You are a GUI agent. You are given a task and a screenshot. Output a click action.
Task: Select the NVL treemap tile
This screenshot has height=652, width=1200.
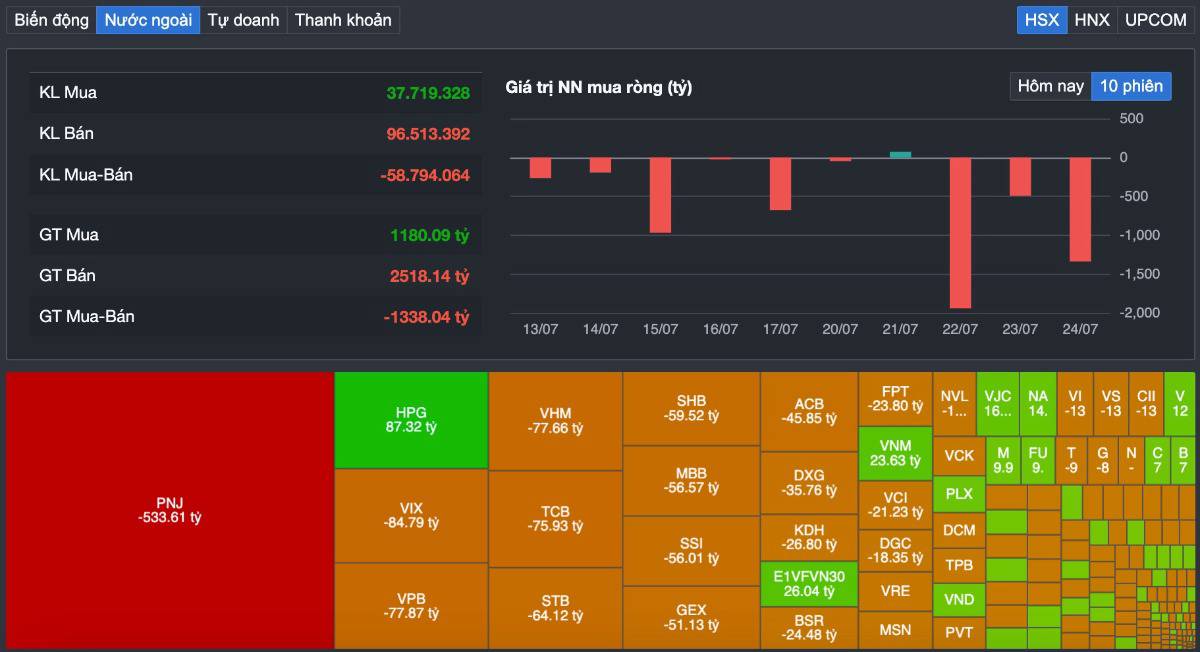(x=954, y=402)
